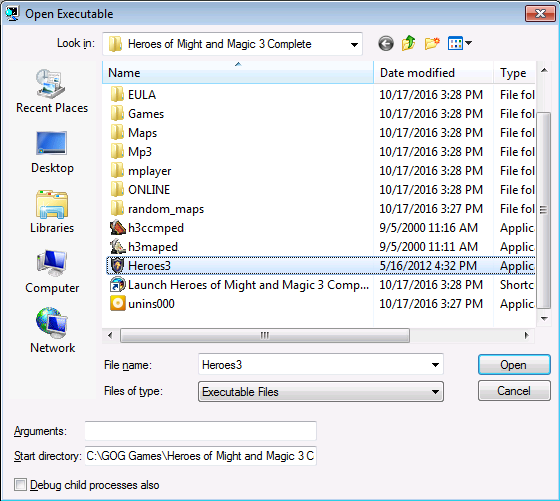Focus the Arguments input field

[x=201, y=431]
